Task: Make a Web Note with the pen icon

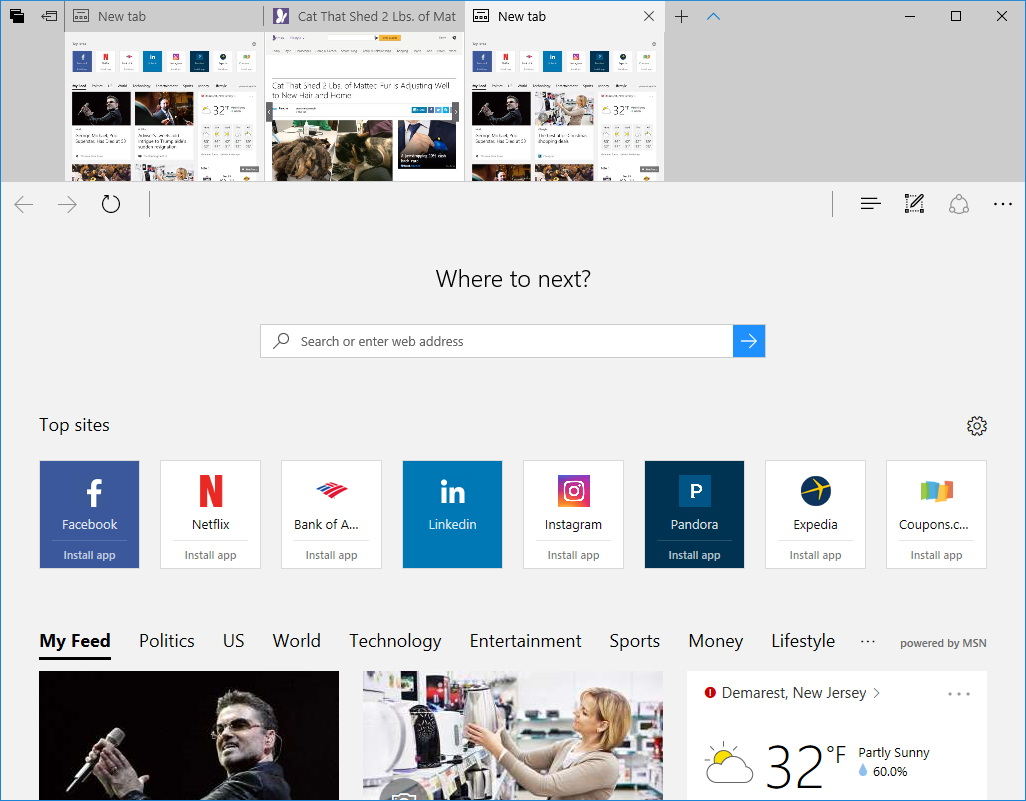Action: (x=914, y=204)
